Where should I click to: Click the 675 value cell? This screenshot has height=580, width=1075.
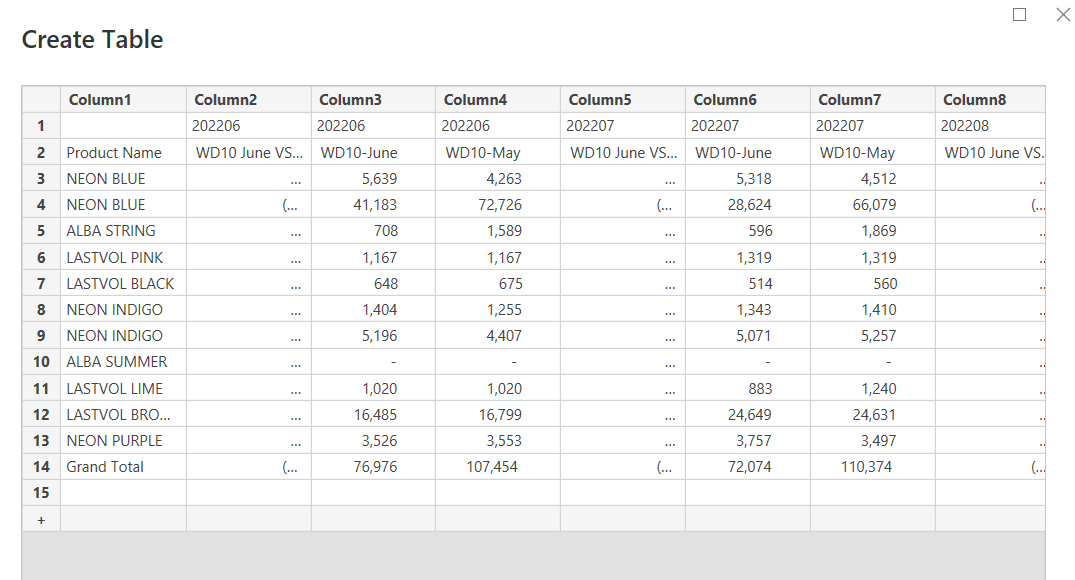tap(498, 283)
